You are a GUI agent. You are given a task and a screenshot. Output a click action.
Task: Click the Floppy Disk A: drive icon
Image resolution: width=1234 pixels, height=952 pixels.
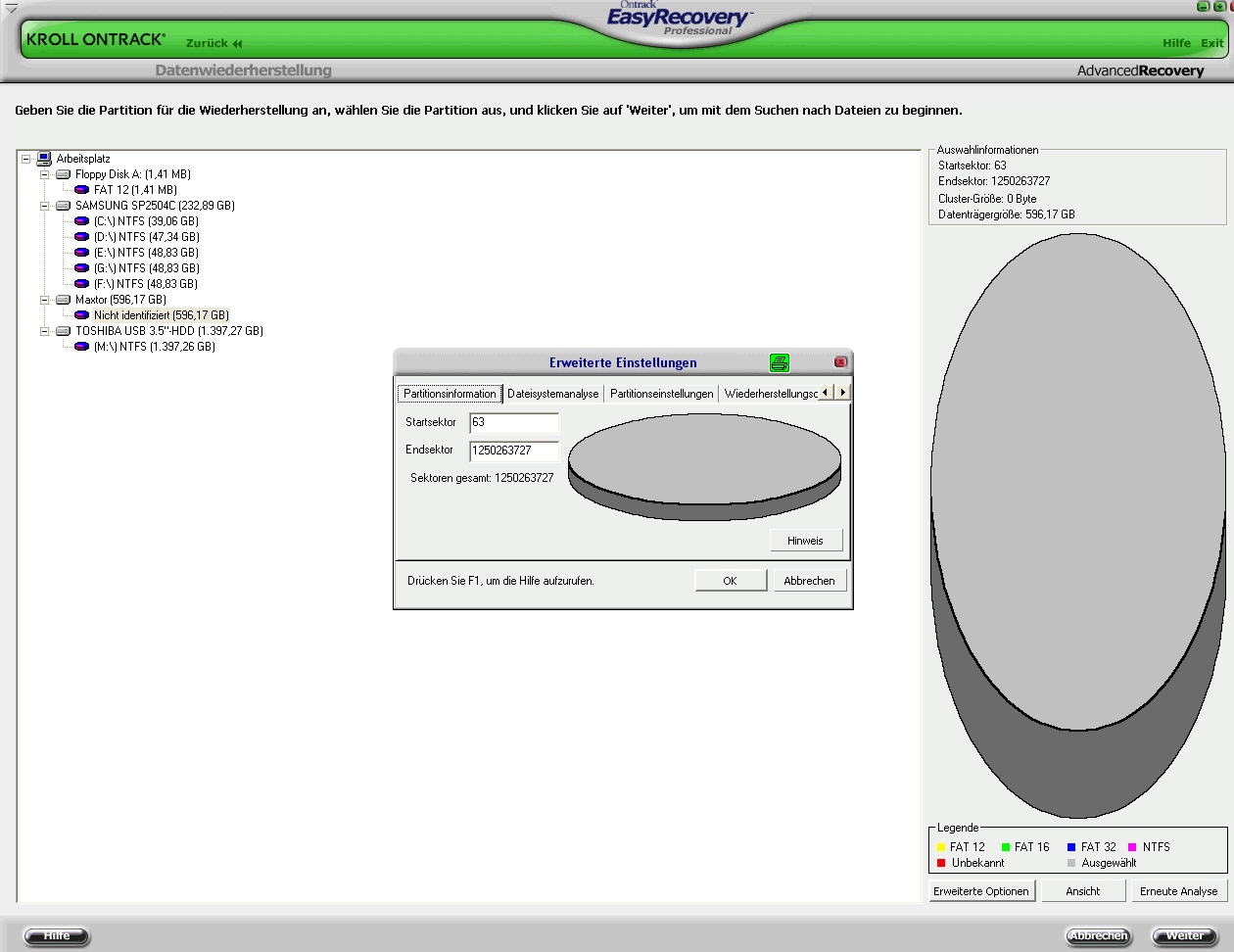point(64,174)
